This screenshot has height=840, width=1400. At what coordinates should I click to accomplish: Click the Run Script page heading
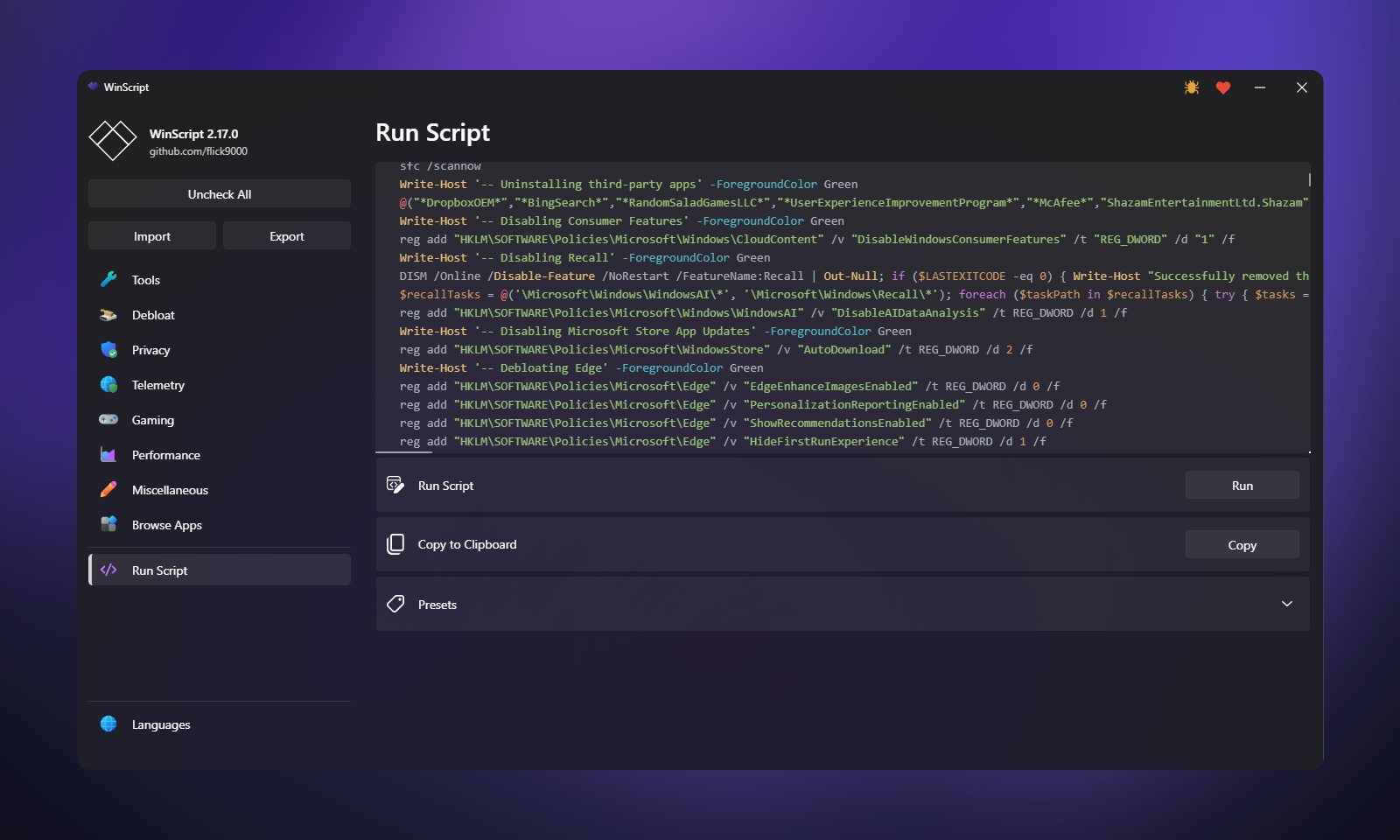(x=432, y=132)
